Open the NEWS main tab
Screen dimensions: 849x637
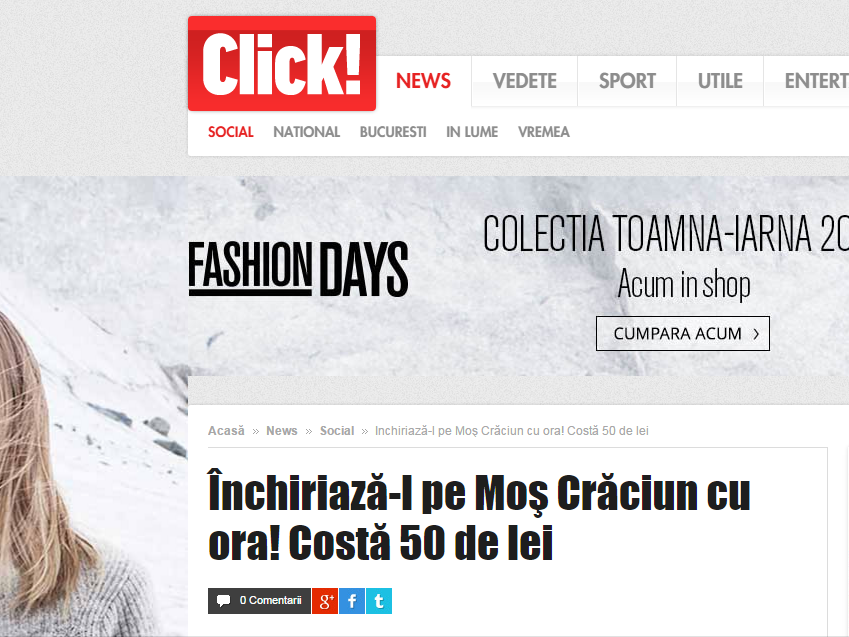pos(423,81)
